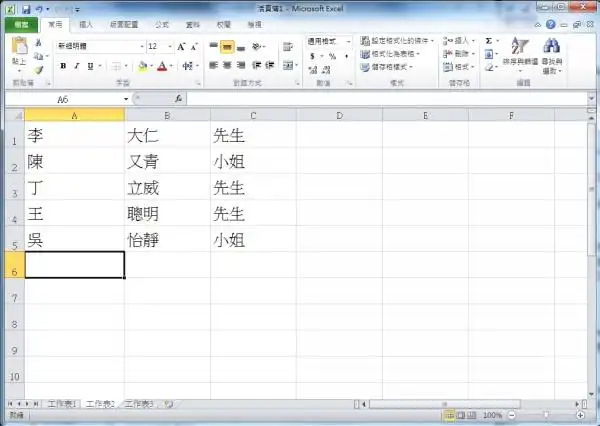Center text horizontally

pos(227,65)
